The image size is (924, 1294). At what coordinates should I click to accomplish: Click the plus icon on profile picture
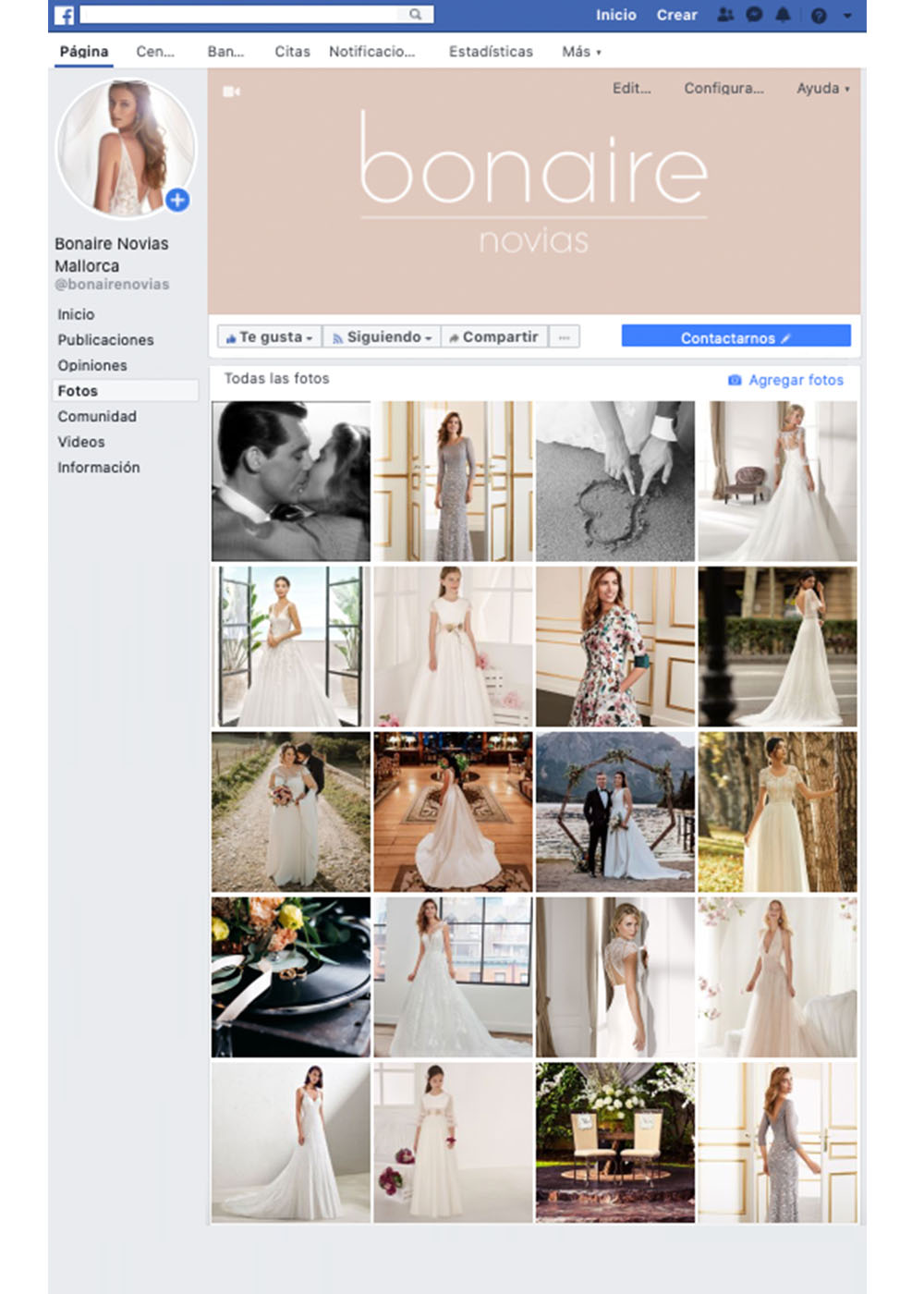pos(177,200)
